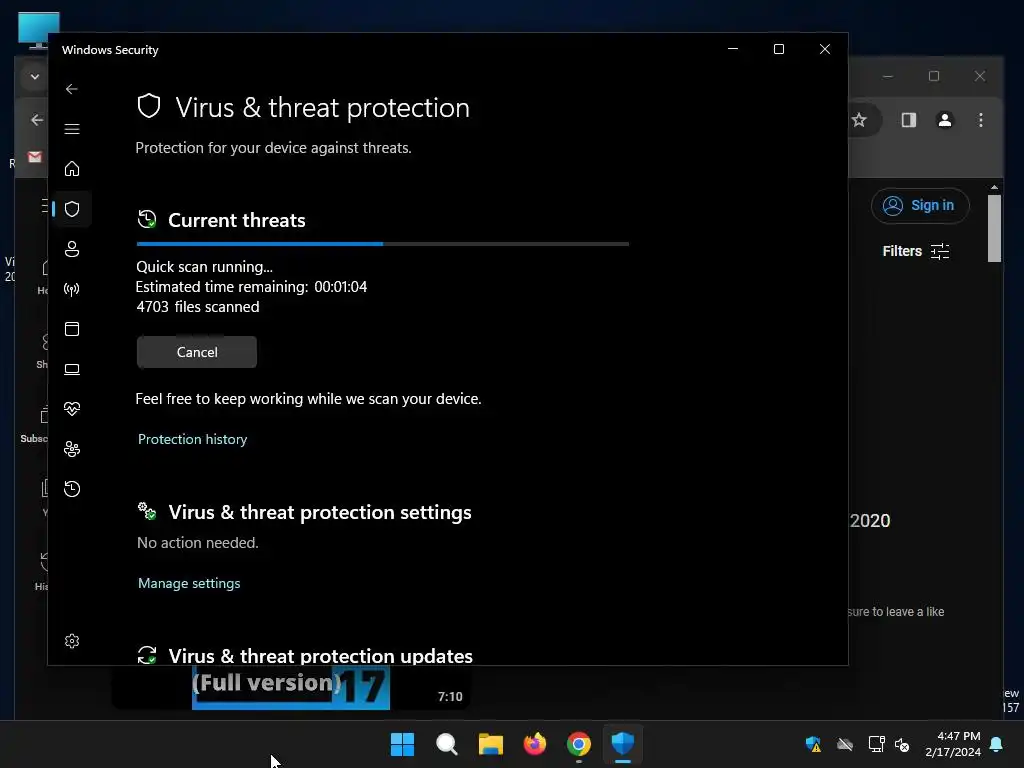Open the Windows Start menu
The width and height of the screenshot is (1024, 768).
(x=402, y=744)
